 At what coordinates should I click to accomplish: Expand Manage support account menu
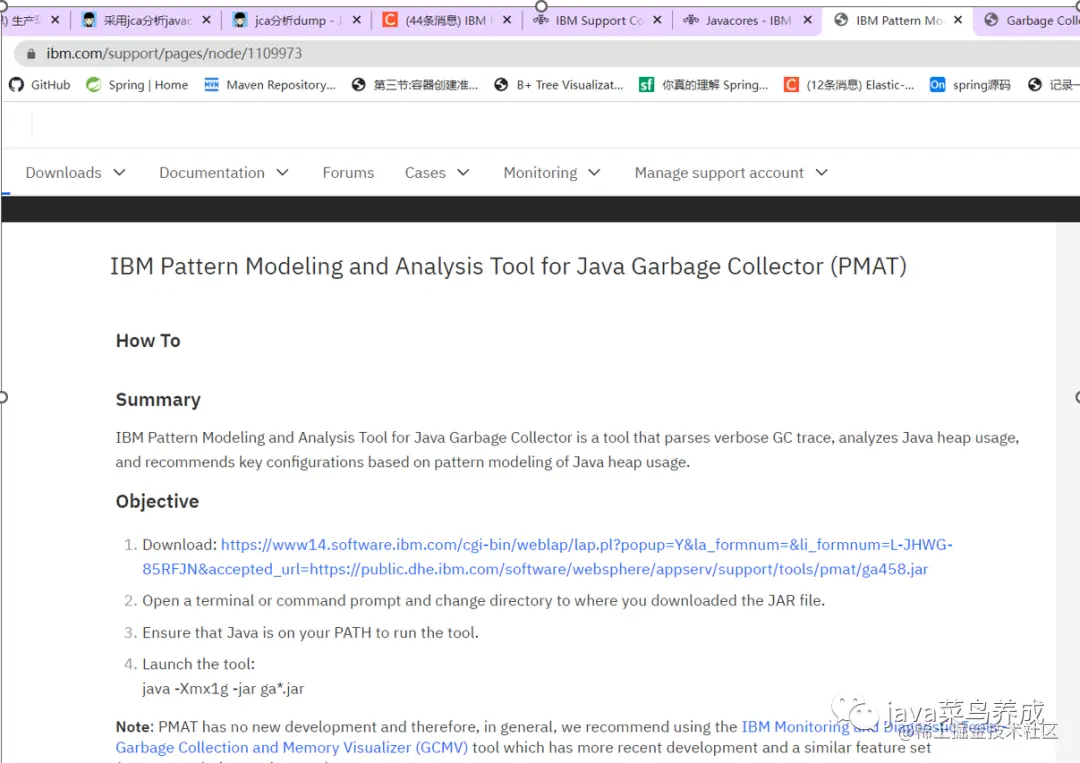(x=731, y=173)
